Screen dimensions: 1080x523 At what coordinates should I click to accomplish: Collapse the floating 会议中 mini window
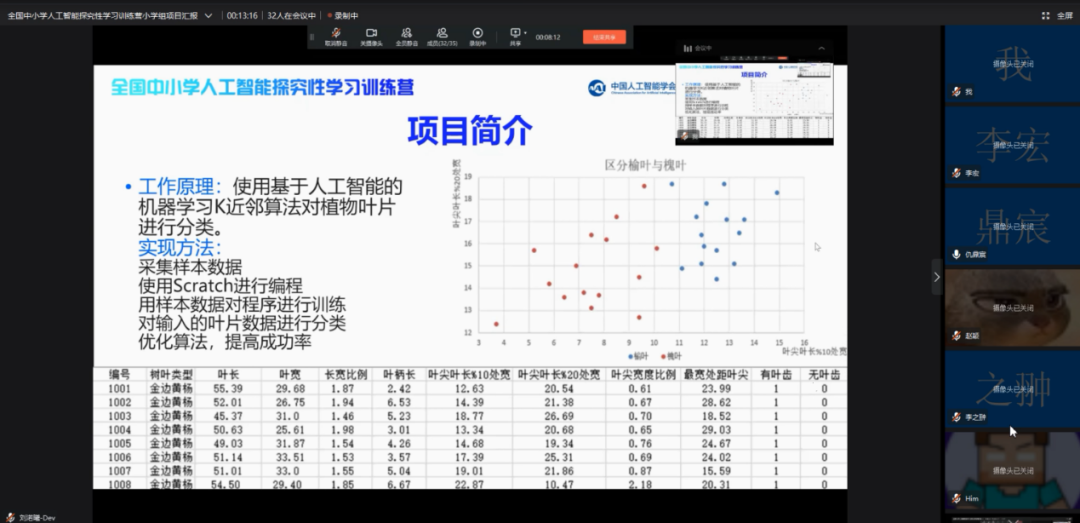(x=822, y=47)
